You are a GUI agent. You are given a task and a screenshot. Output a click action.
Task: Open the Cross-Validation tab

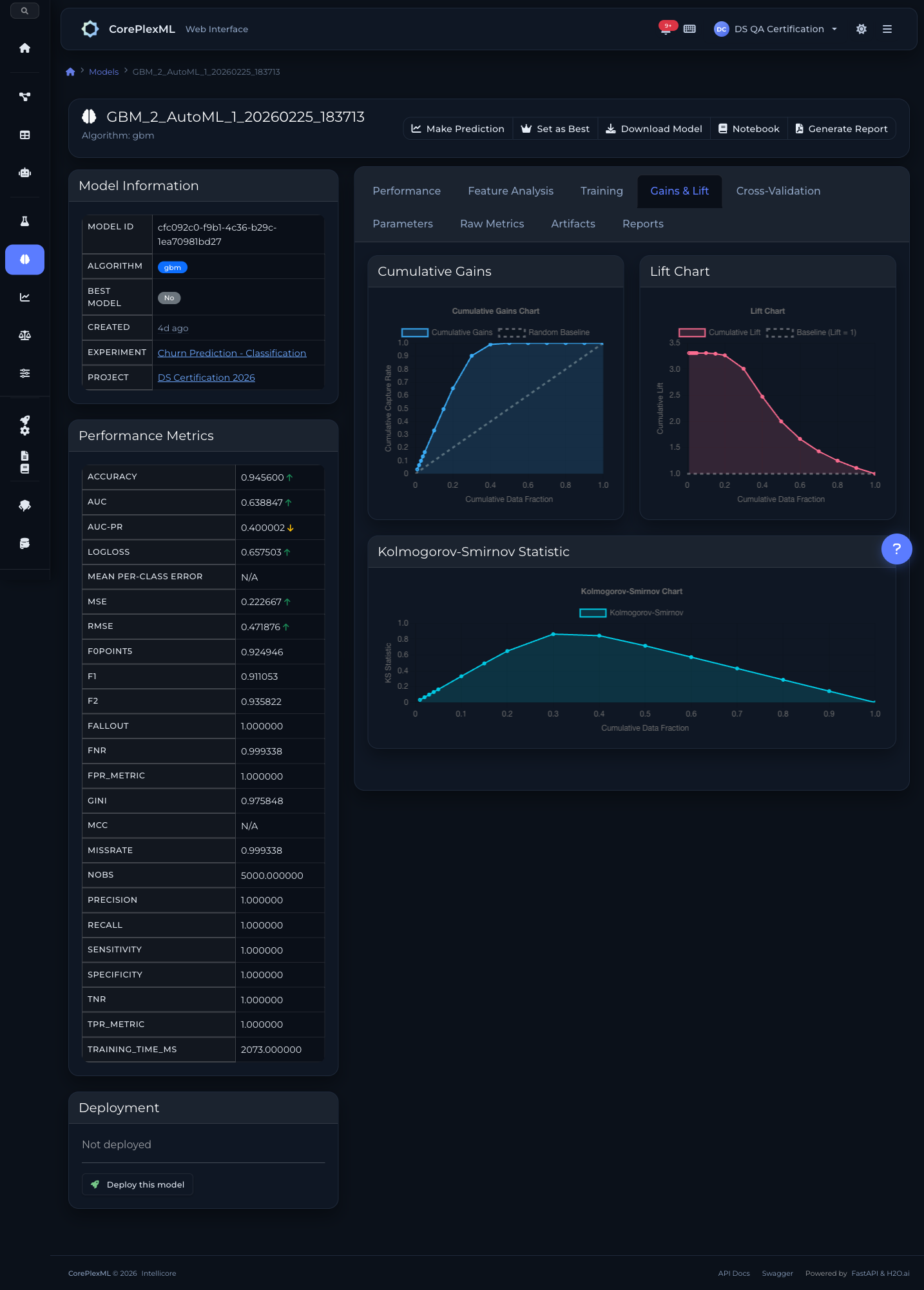click(x=778, y=191)
